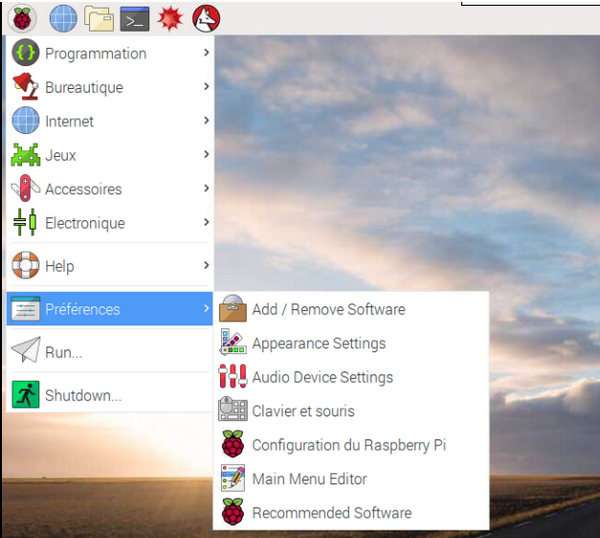Open the Internet menu category
Viewport: 600px width, 538px height.
(110, 121)
